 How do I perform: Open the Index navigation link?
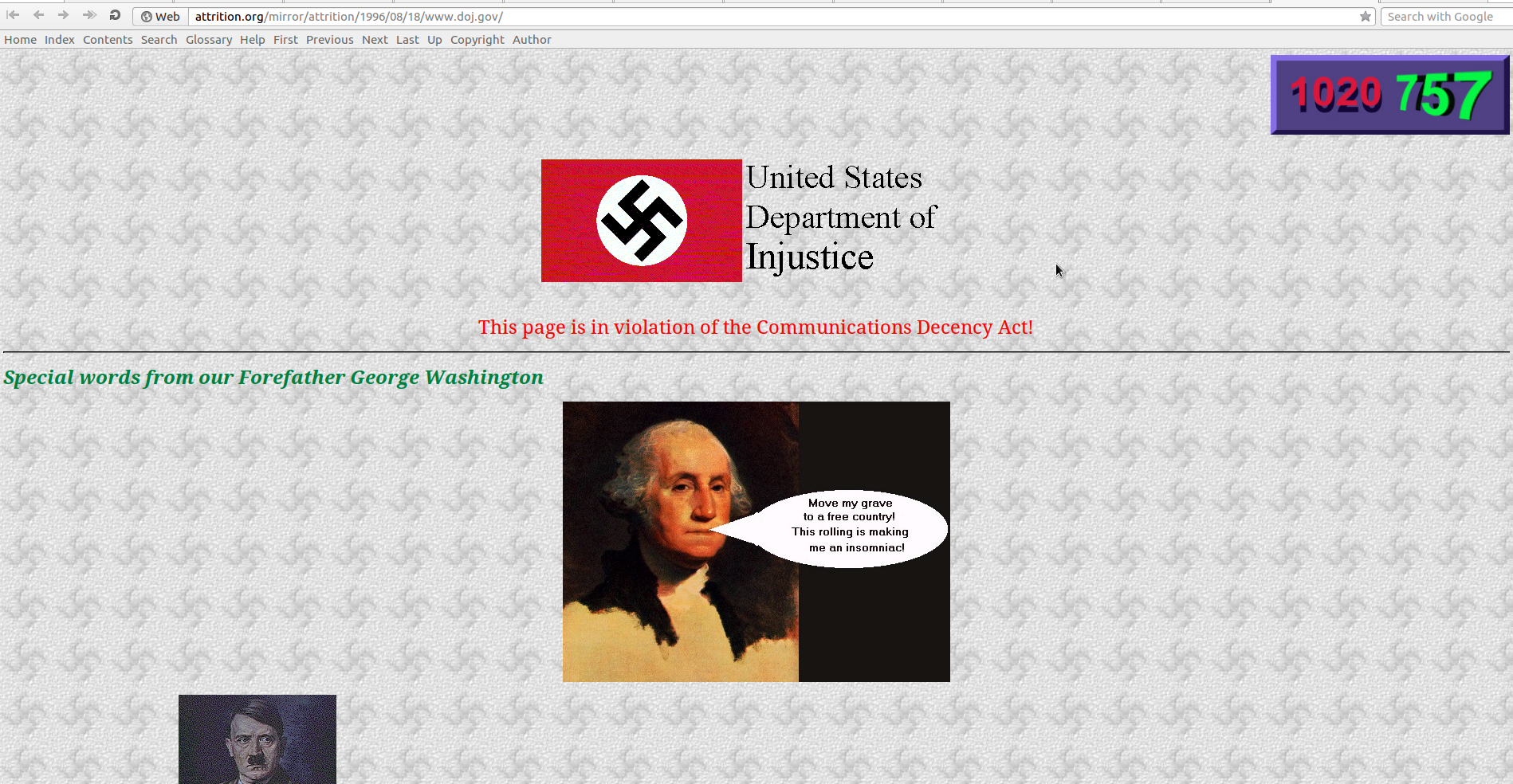click(x=60, y=40)
